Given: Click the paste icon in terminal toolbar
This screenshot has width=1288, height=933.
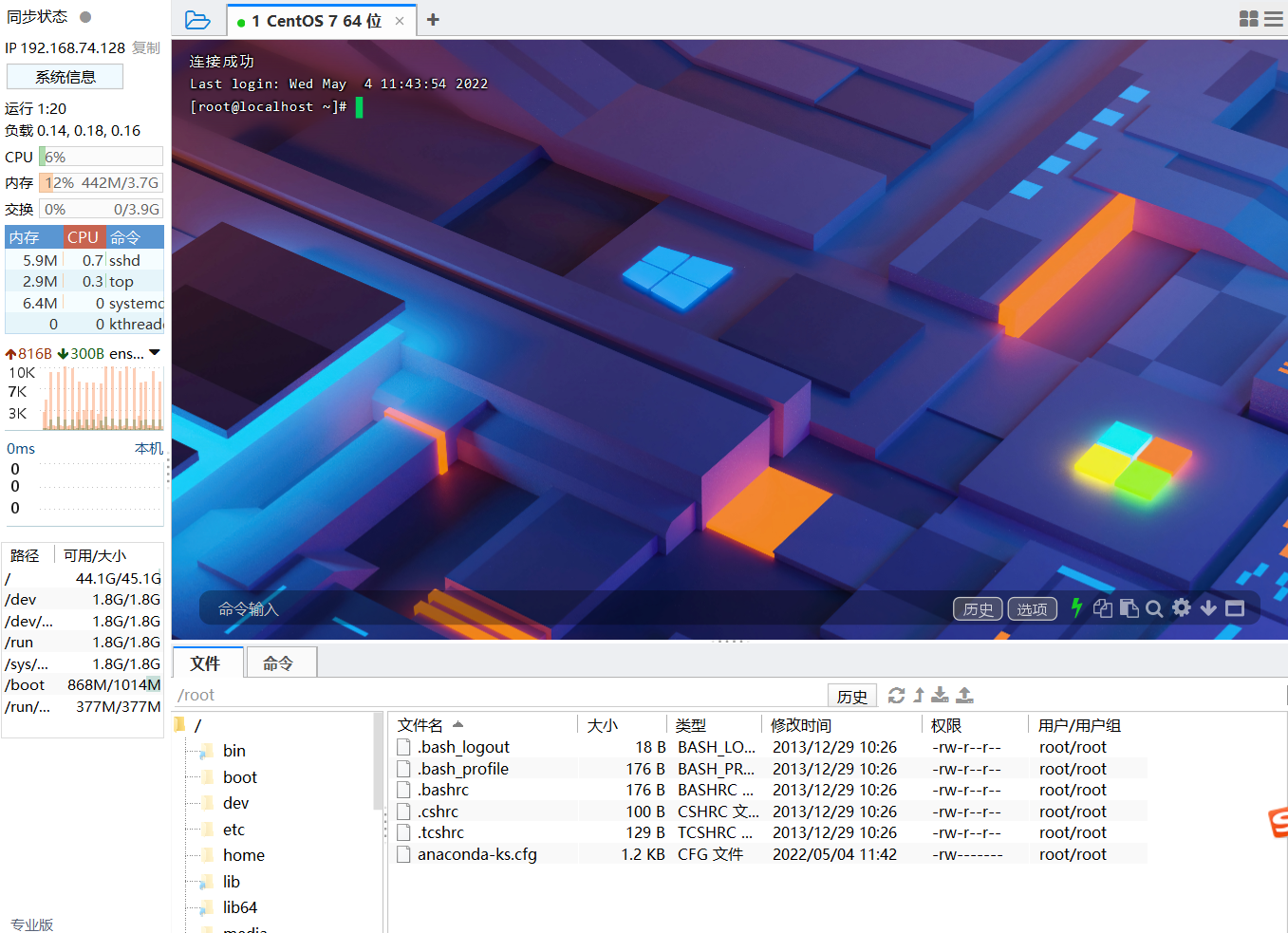Looking at the screenshot, I should [x=1129, y=608].
